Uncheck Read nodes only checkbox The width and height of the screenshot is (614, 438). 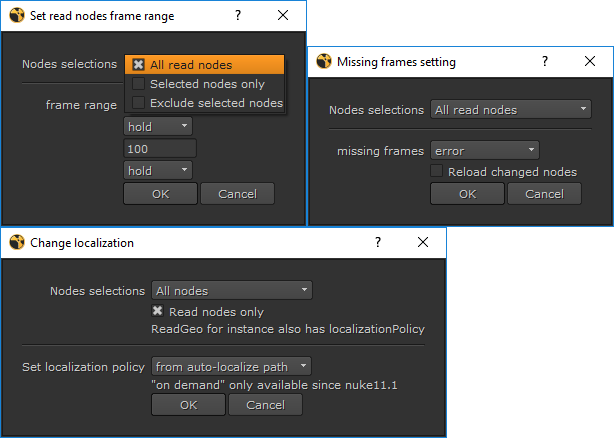tap(158, 312)
